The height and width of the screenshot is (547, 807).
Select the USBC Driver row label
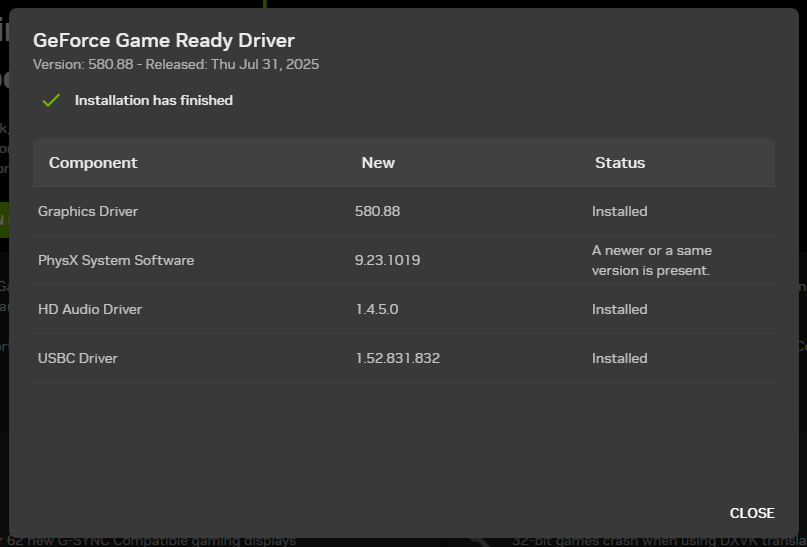pyautogui.click(x=78, y=358)
